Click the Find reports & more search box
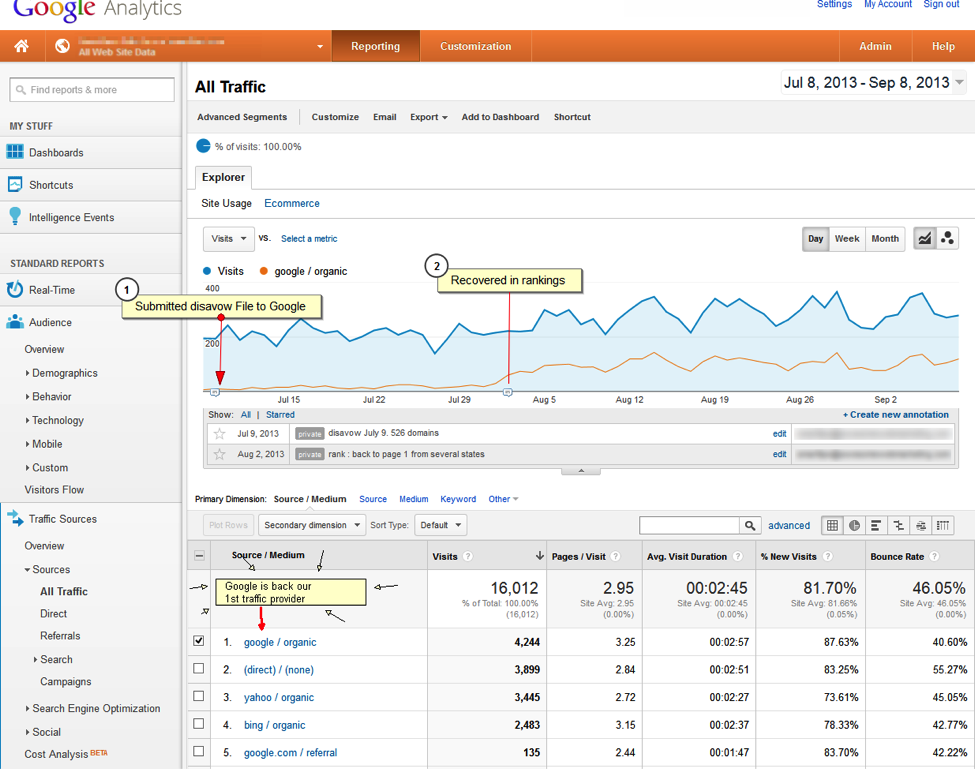Viewport: 975px width, 769px height. click(x=92, y=90)
